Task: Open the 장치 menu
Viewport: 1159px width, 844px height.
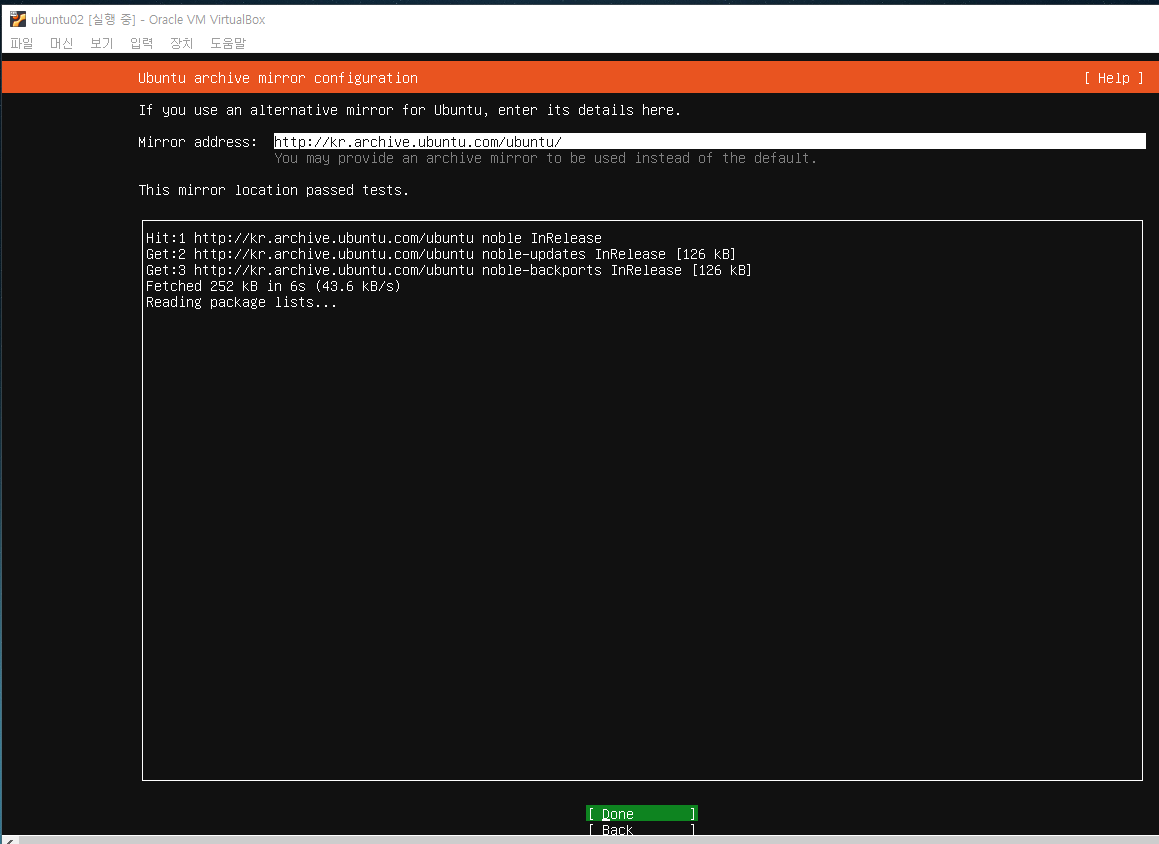Action: tap(181, 43)
